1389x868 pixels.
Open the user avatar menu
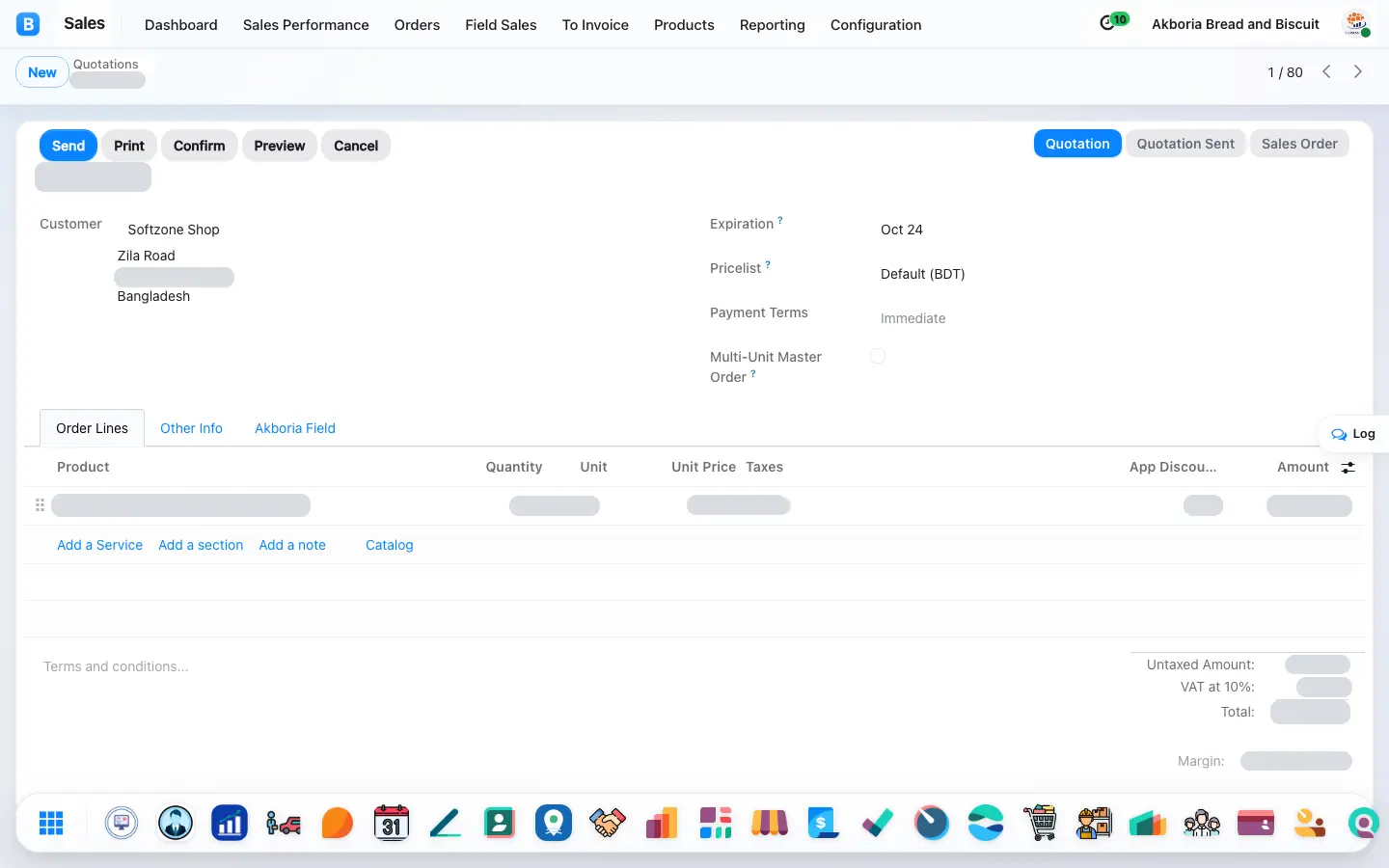pyautogui.click(x=1356, y=24)
